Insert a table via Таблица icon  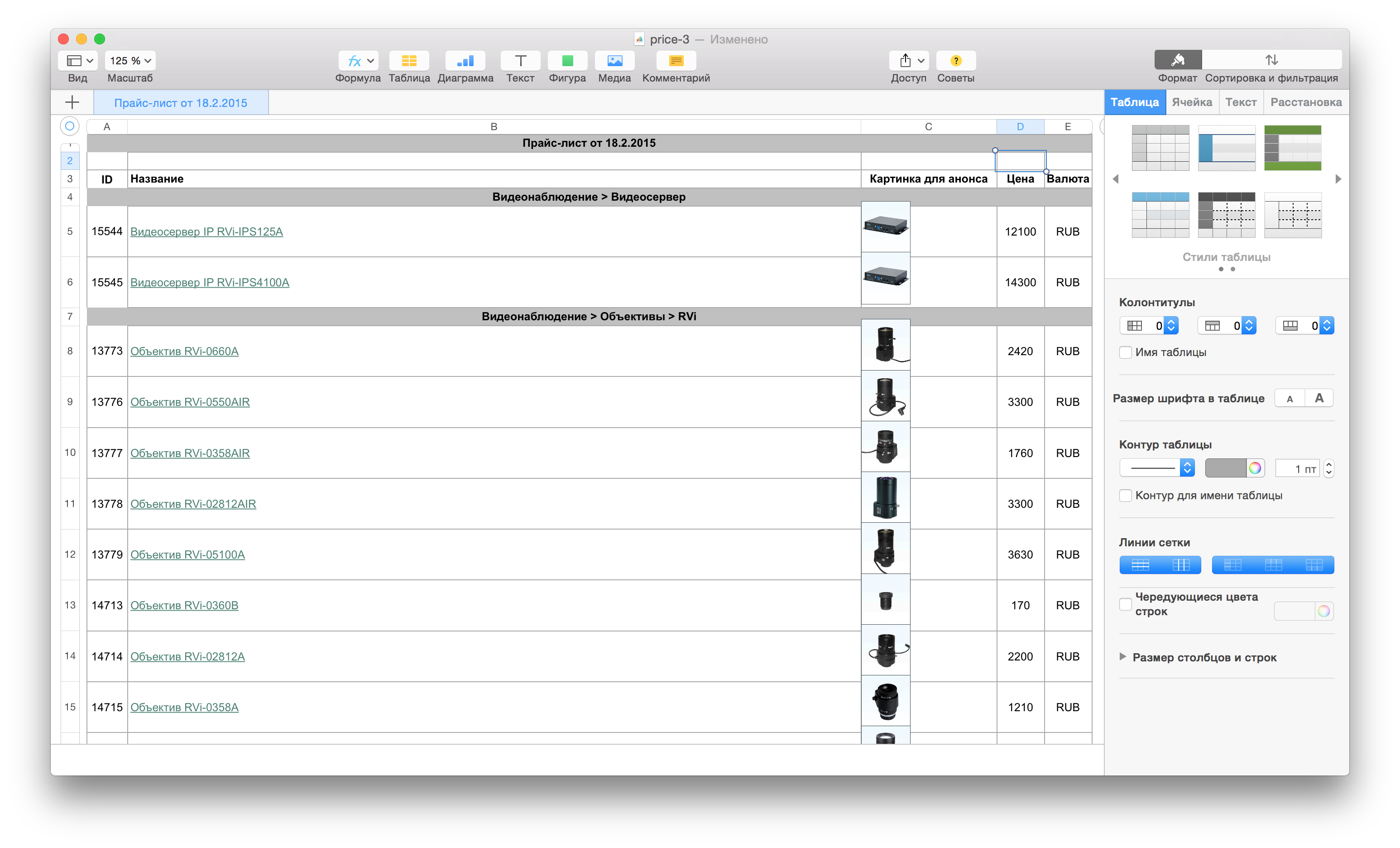pyautogui.click(x=409, y=61)
